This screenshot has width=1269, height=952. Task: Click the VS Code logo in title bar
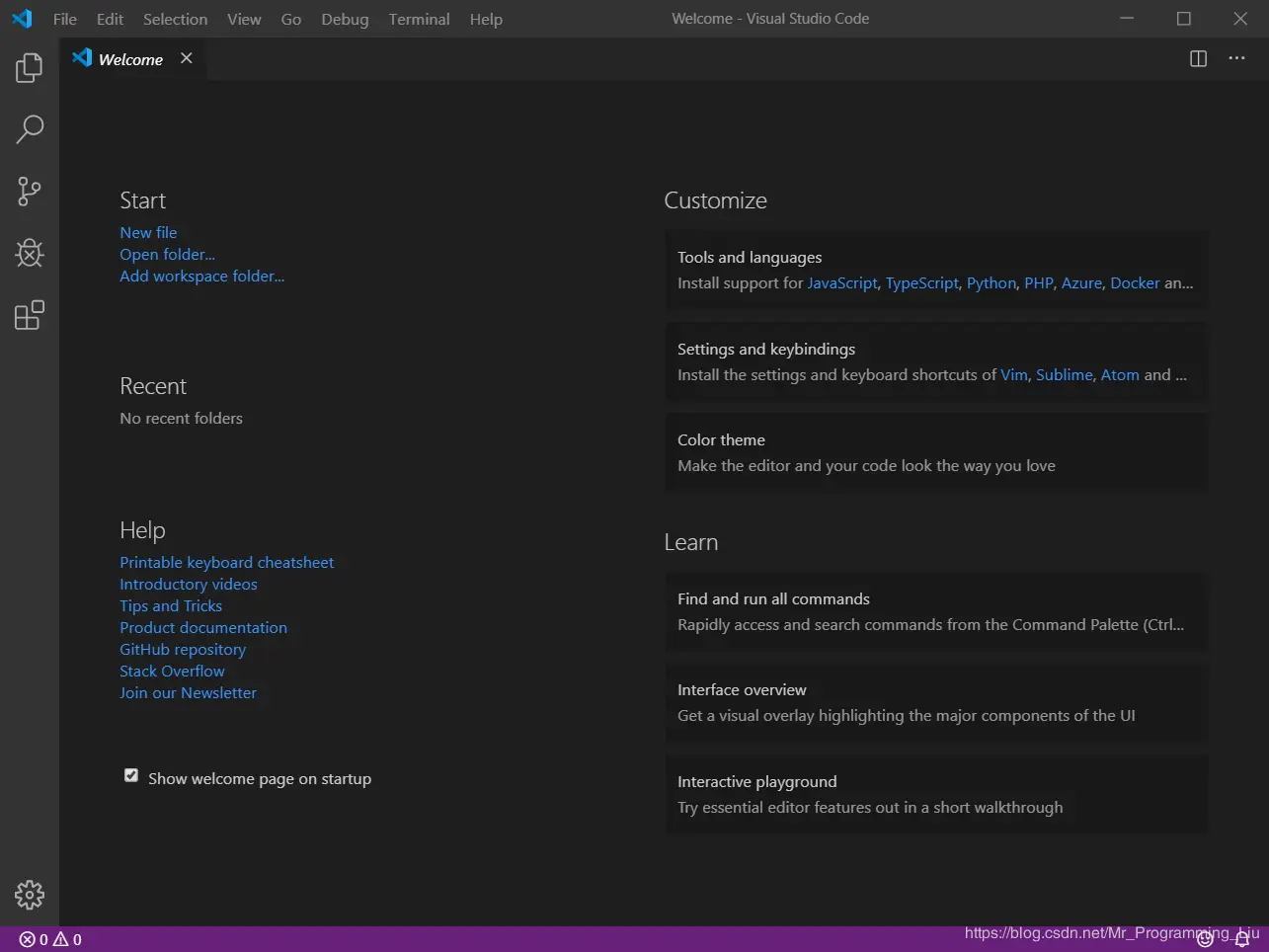point(22,19)
